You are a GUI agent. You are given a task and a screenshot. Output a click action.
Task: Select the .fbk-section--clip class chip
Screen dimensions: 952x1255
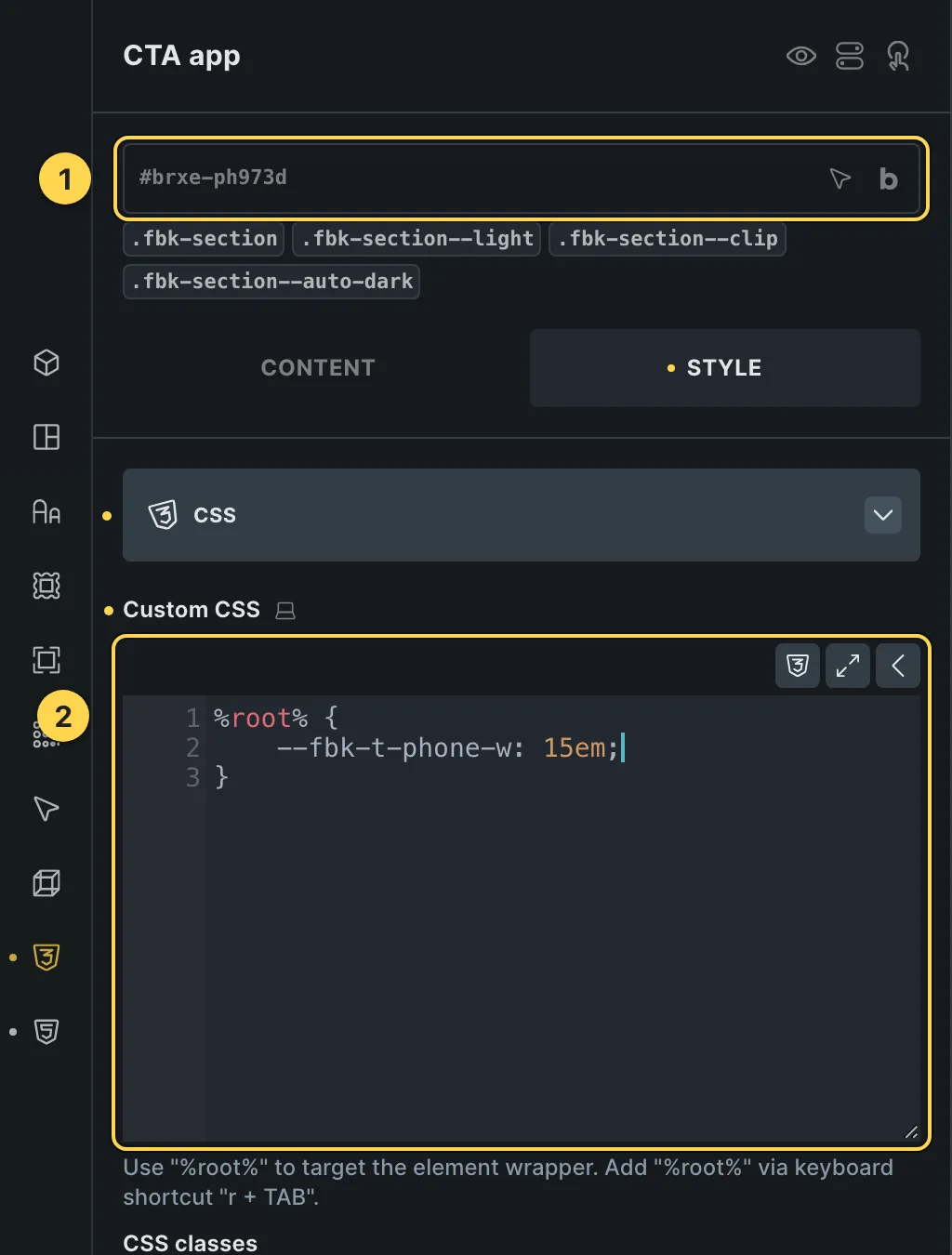668,239
